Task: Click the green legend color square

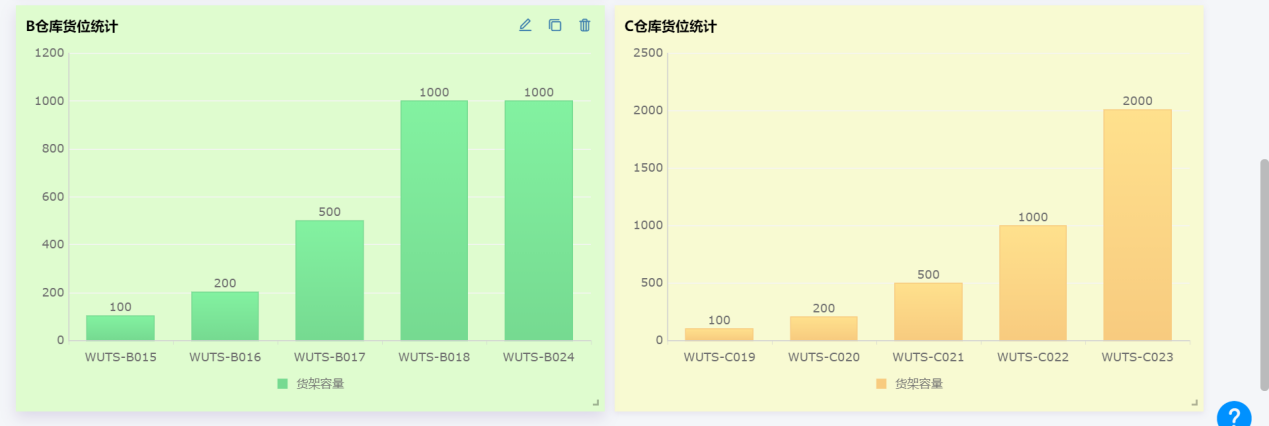Action: (x=282, y=383)
